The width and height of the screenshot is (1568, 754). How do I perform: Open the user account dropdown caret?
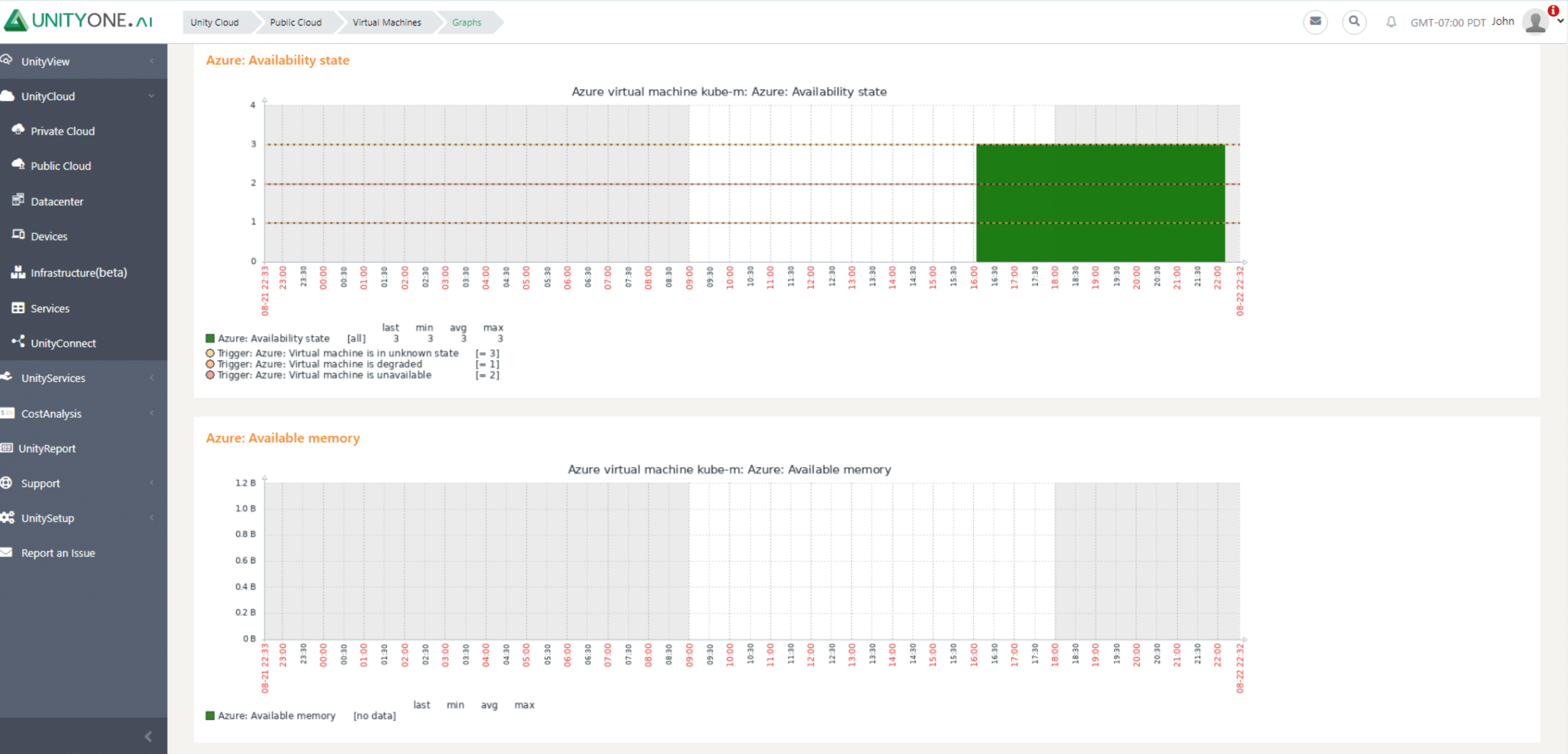point(1560,21)
